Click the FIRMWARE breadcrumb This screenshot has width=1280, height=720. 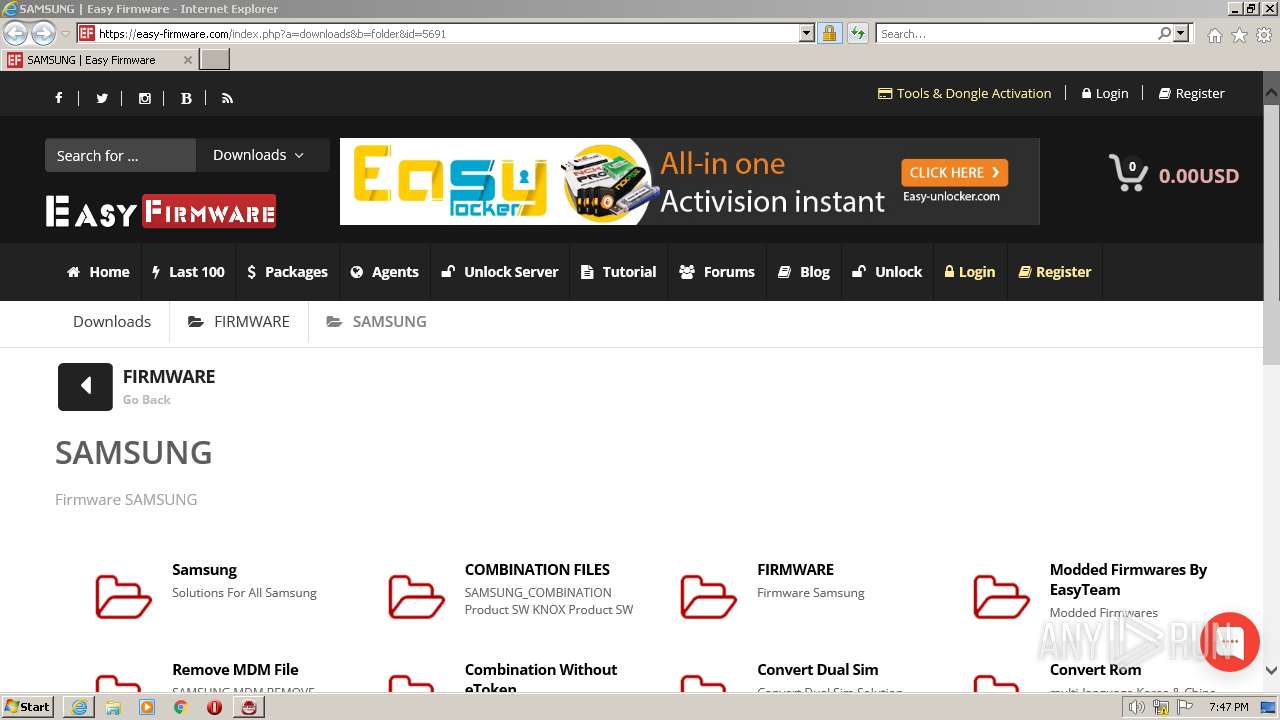(239, 322)
